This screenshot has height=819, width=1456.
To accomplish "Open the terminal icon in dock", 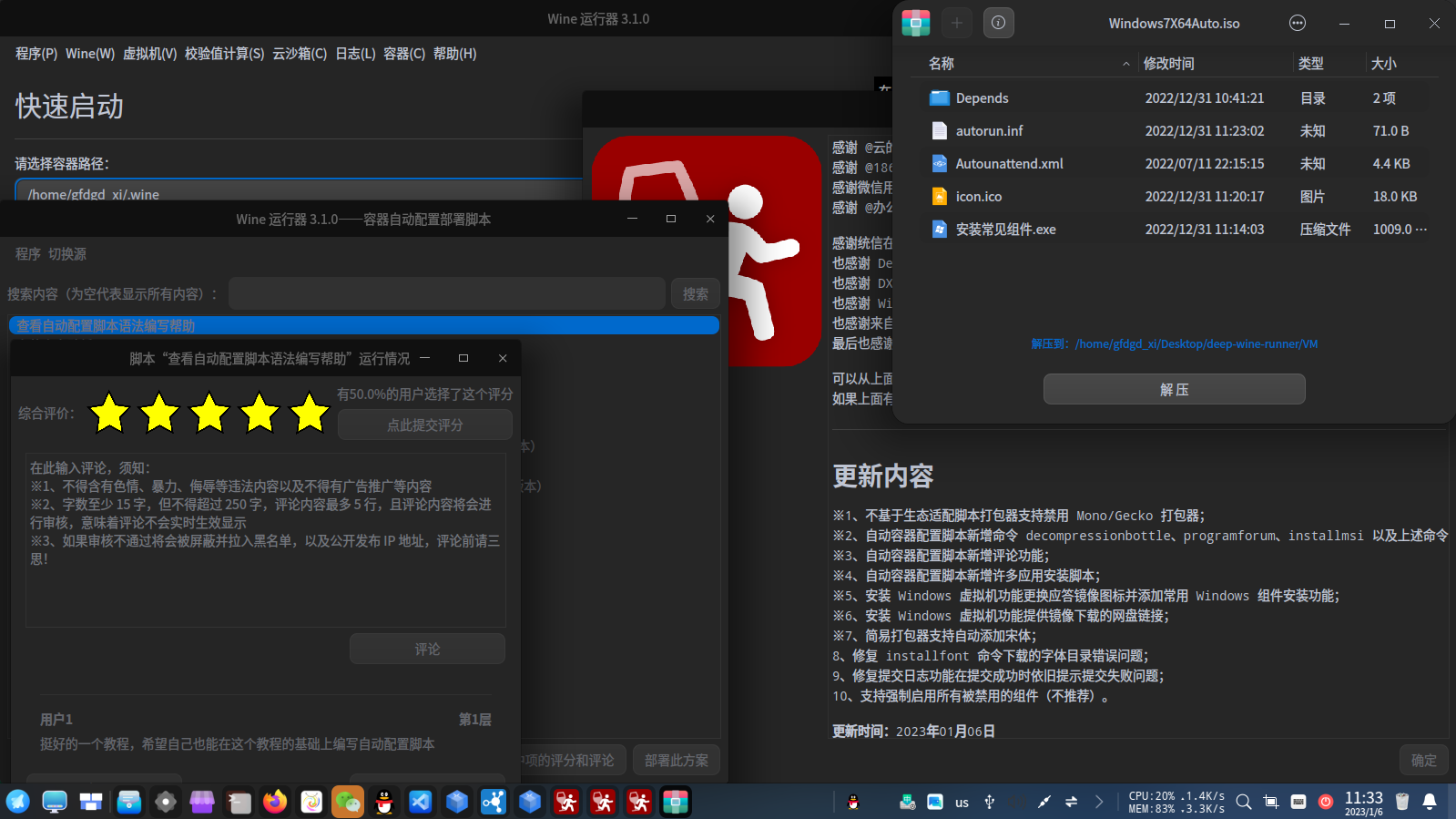I will pyautogui.click(x=239, y=802).
